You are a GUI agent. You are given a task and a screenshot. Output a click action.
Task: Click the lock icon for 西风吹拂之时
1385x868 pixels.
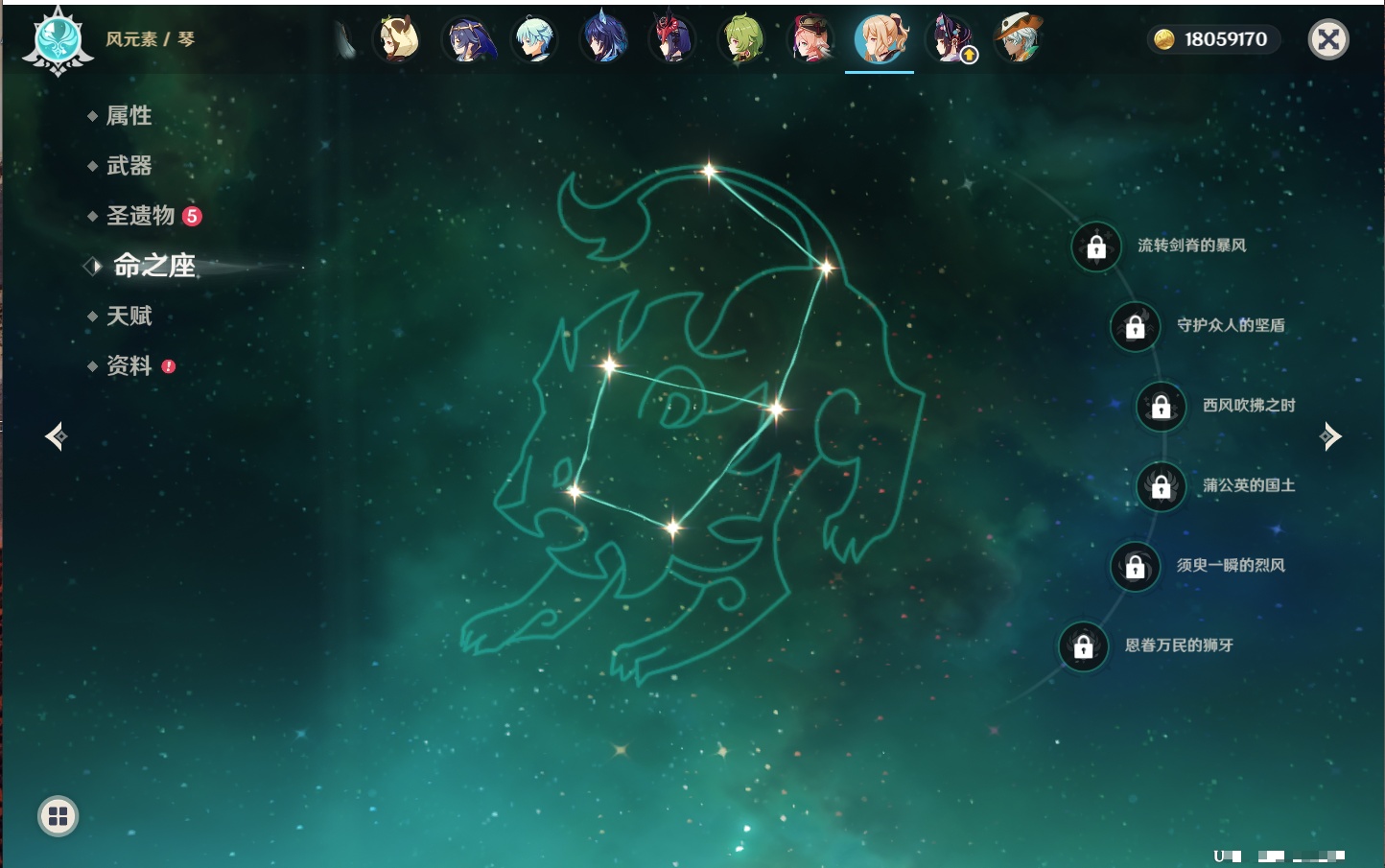pyautogui.click(x=1162, y=407)
